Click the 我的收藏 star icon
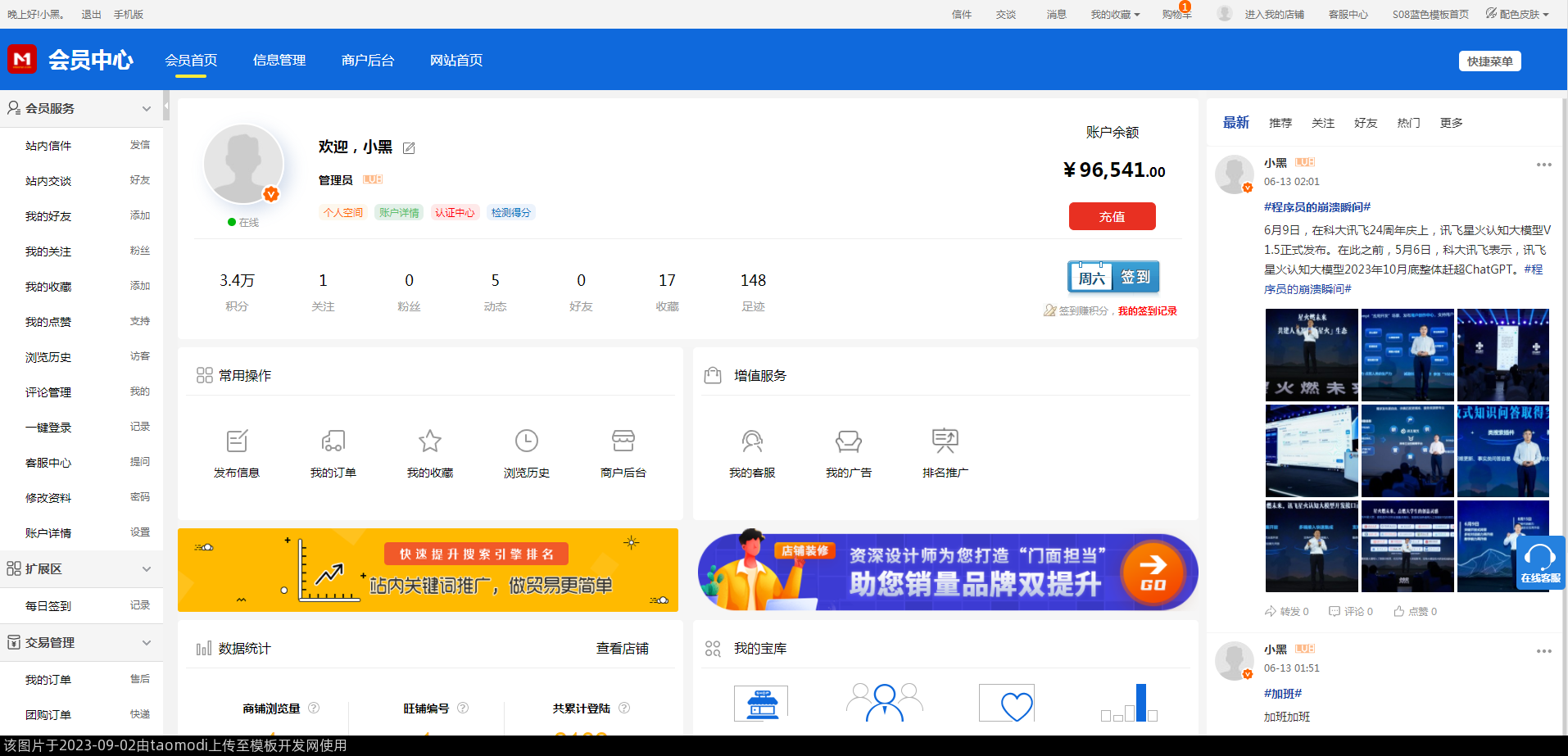This screenshot has width=1568, height=756. pos(429,441)
